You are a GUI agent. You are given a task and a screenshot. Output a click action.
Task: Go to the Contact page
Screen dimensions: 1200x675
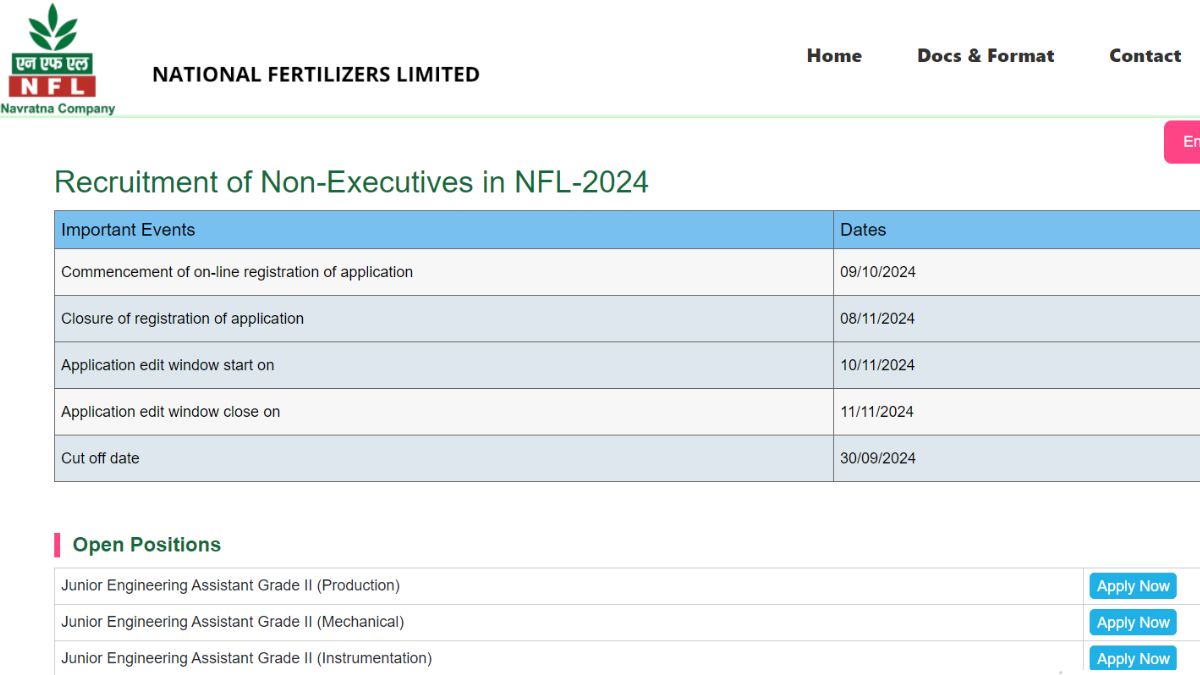coord(1145,56)
